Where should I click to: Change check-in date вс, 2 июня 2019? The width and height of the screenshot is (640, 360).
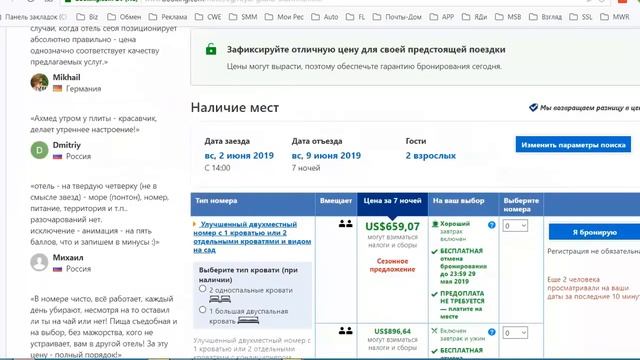(x=239, y=156)
